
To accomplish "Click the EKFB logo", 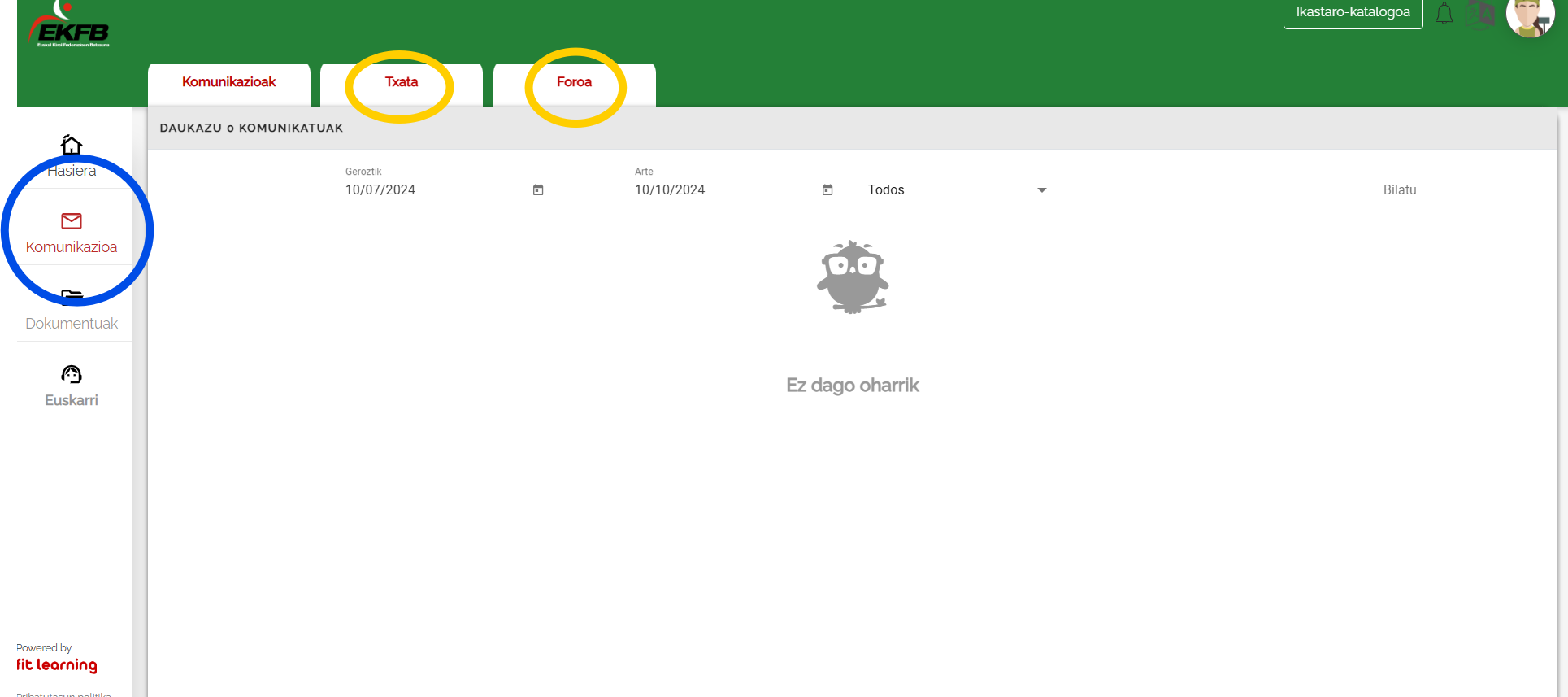I will [x=72, y=29].
